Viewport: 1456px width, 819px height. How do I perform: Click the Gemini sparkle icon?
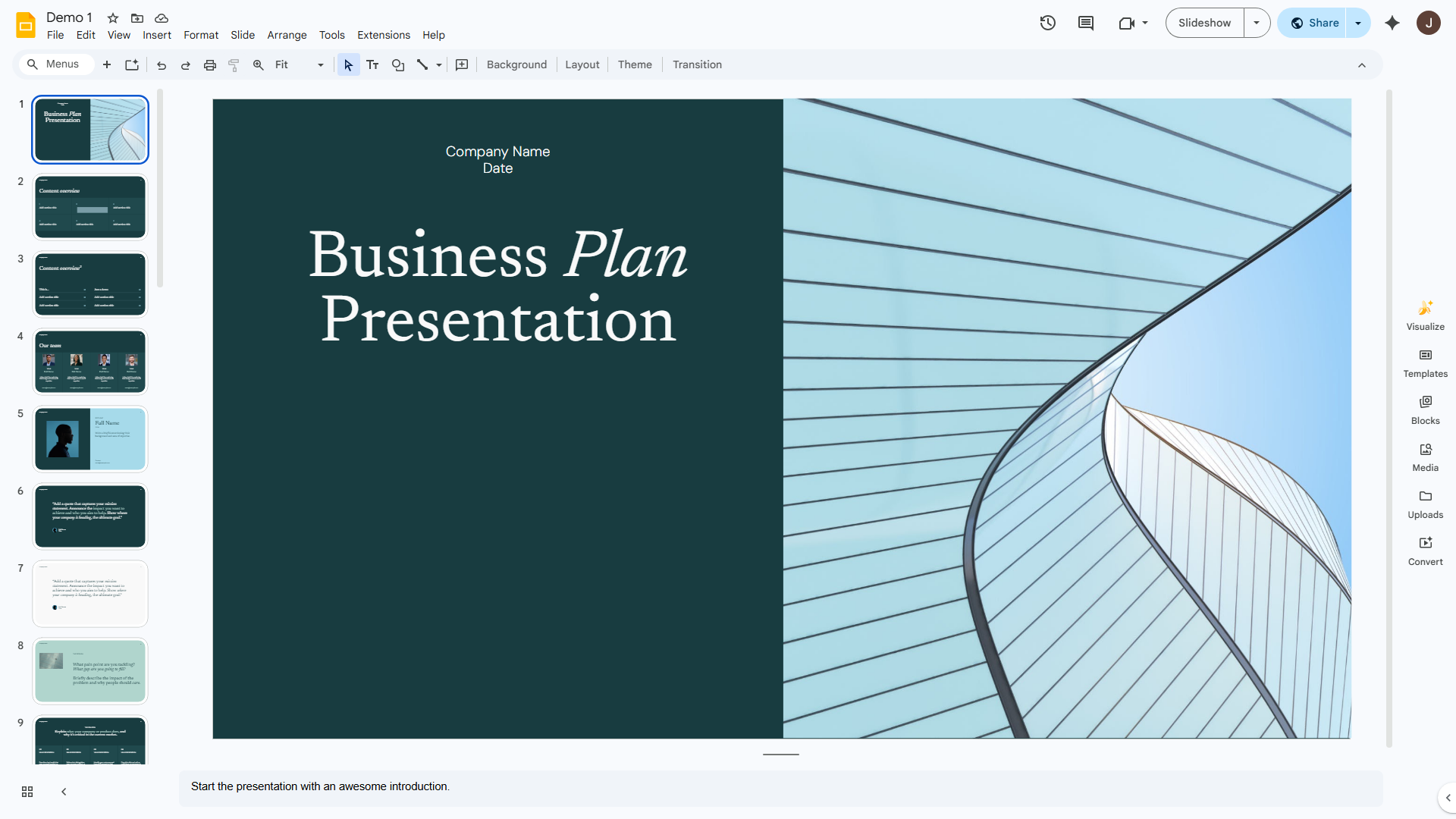point(1392,23)
